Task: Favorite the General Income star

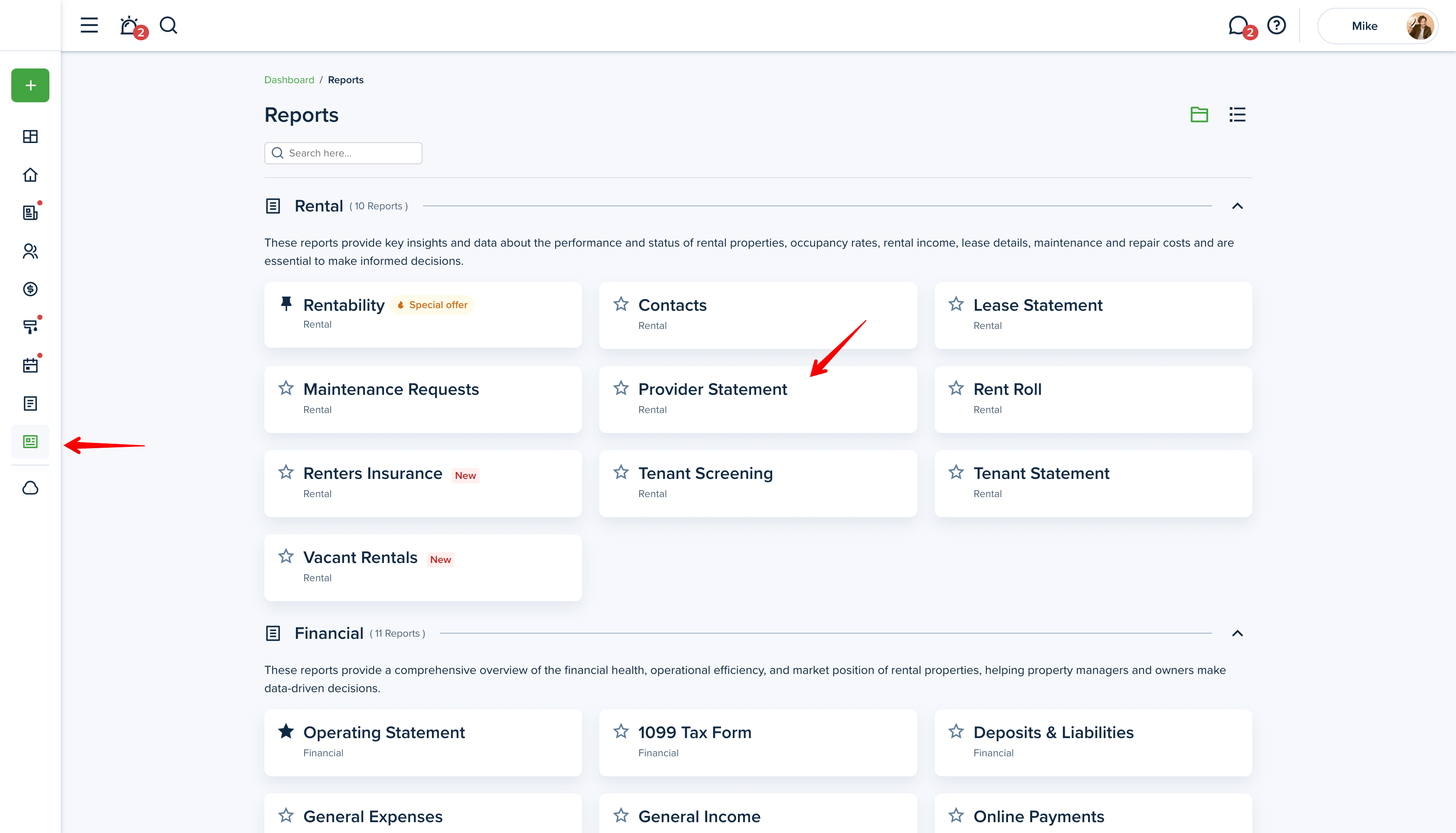Action: tap(621, 815)
